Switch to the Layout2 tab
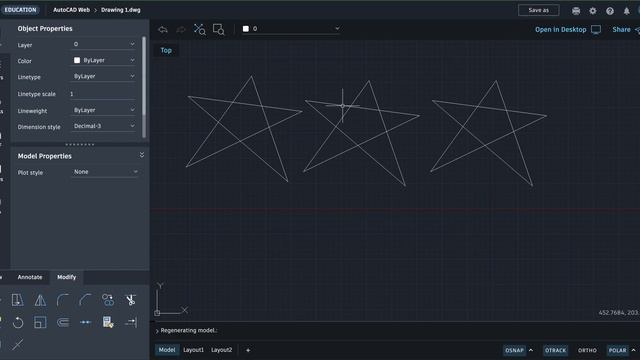Screen dimensions: 640x360 coord(222,350)
